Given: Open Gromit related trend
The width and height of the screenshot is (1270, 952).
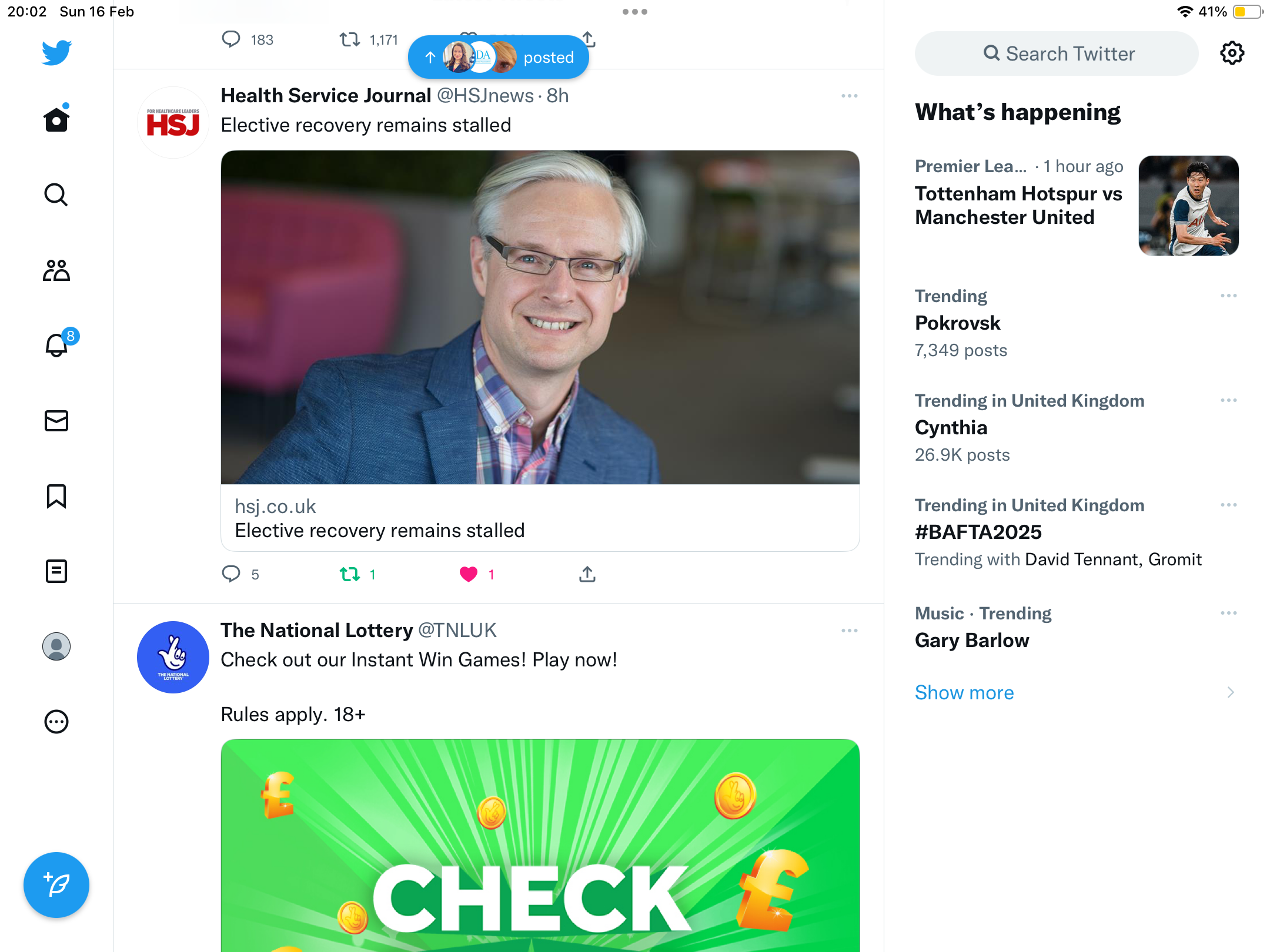Looking at the screenshot, I should tap(1175, 559).
